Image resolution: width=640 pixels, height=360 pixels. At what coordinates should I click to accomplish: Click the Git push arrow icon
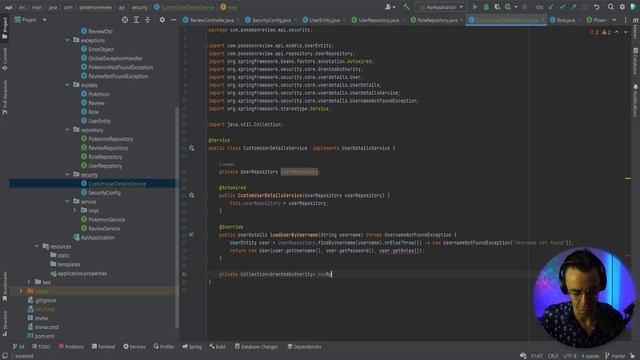tap(573, 7)
